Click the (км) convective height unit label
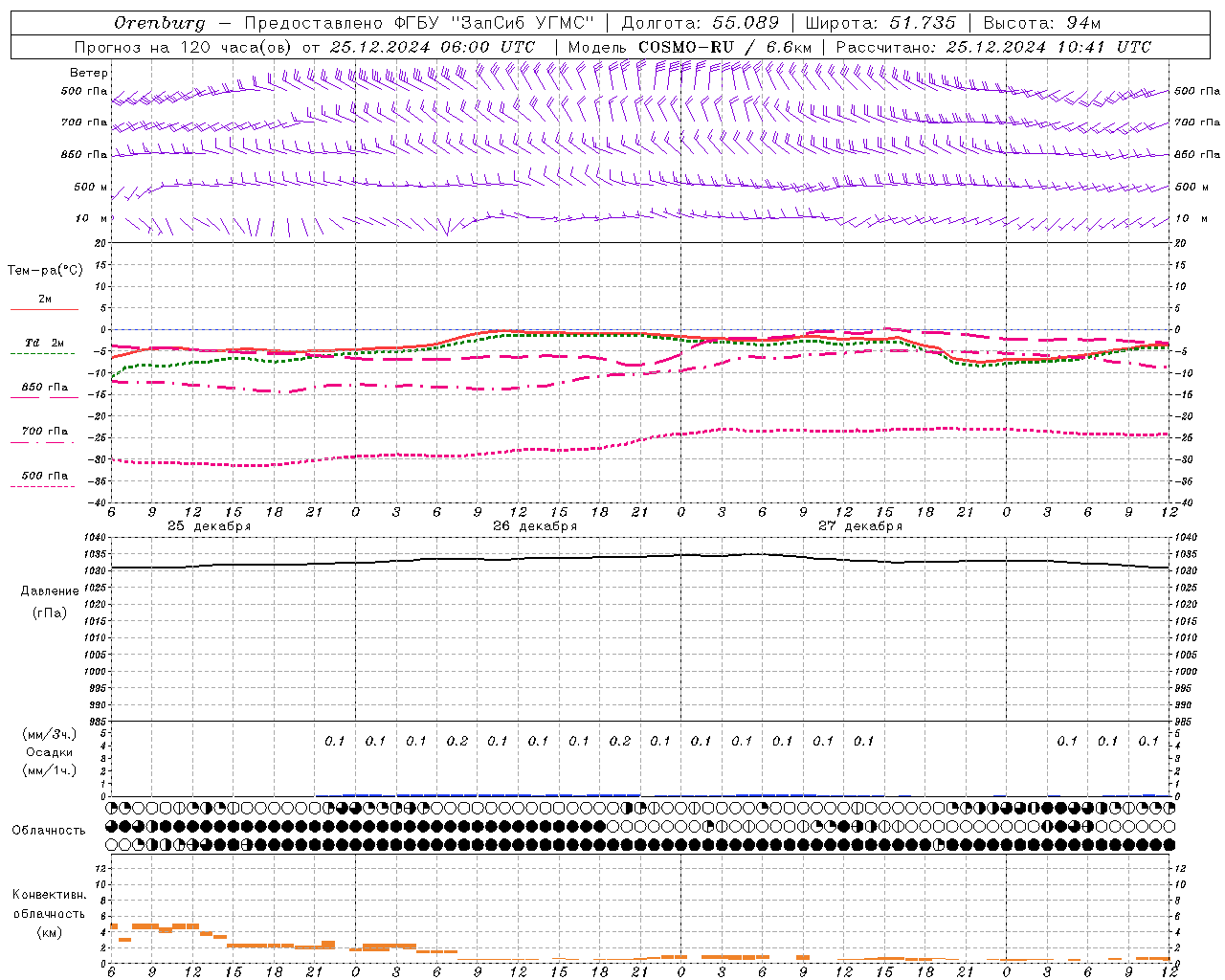The height and width of the screenshot is (980, 1225). 50,932
